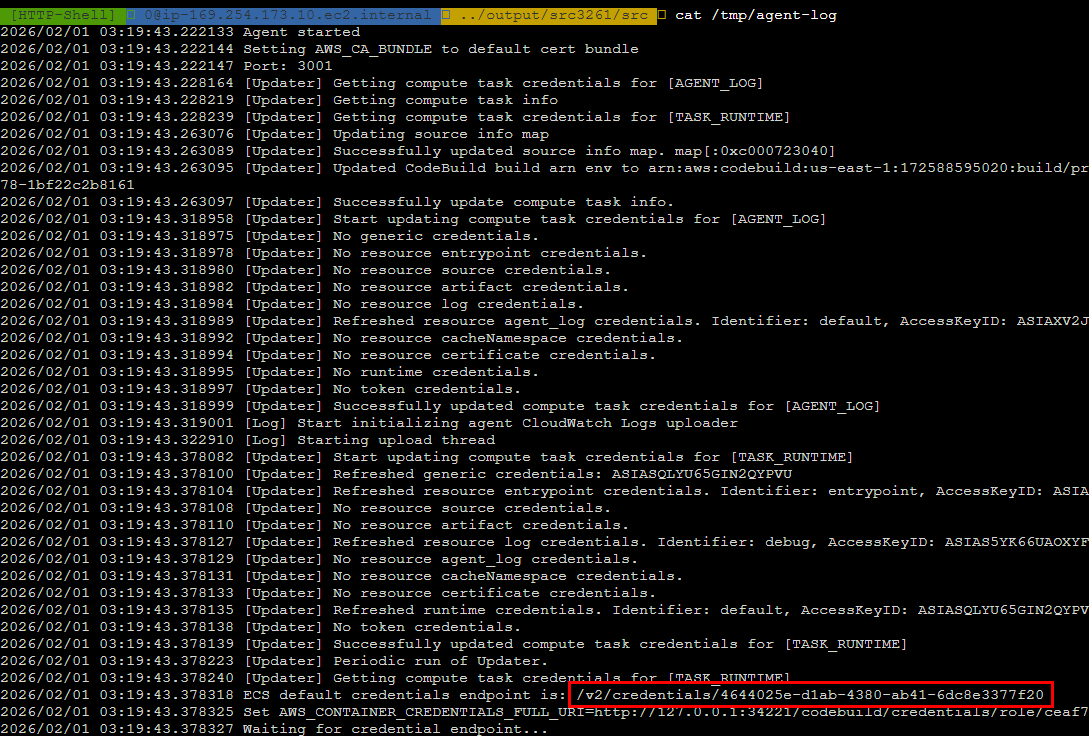1089x736 pixels.
Task: Click the "Starting upload thread" line
Action: [395, 440]
